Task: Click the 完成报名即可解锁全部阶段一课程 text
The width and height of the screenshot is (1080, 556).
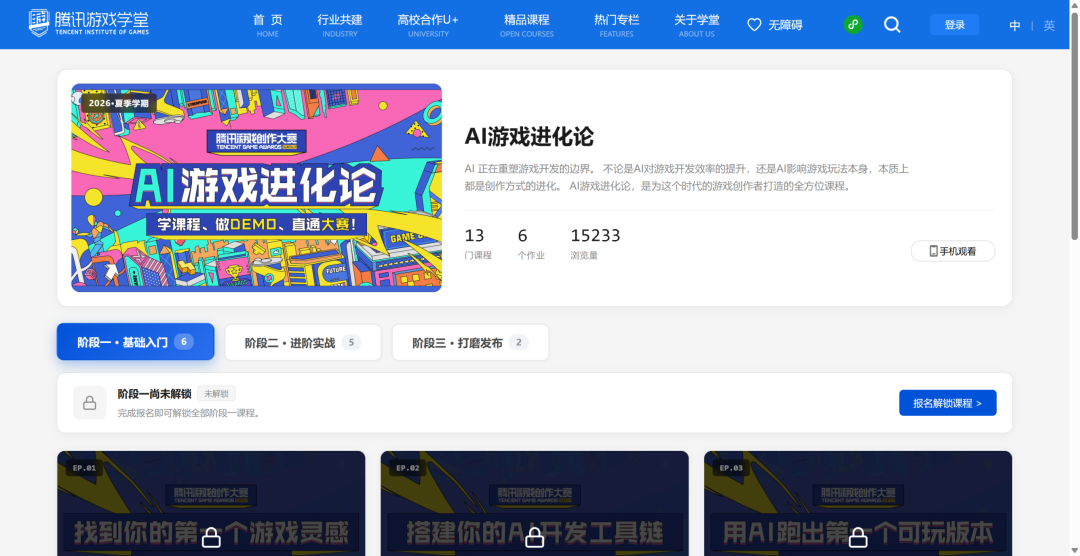Action: click(189, 413)
